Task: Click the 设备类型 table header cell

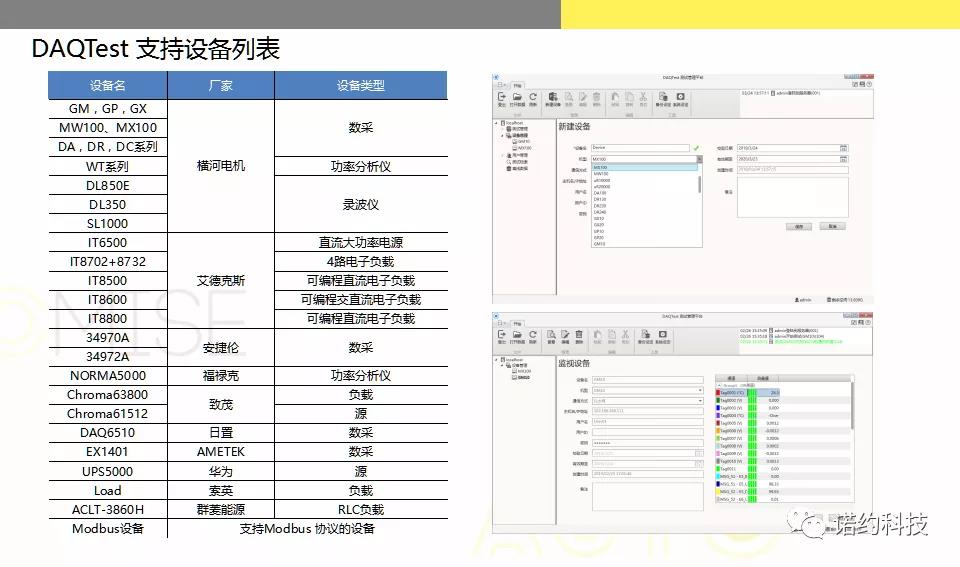Action: pyautogui.click(x=361, y=85)
